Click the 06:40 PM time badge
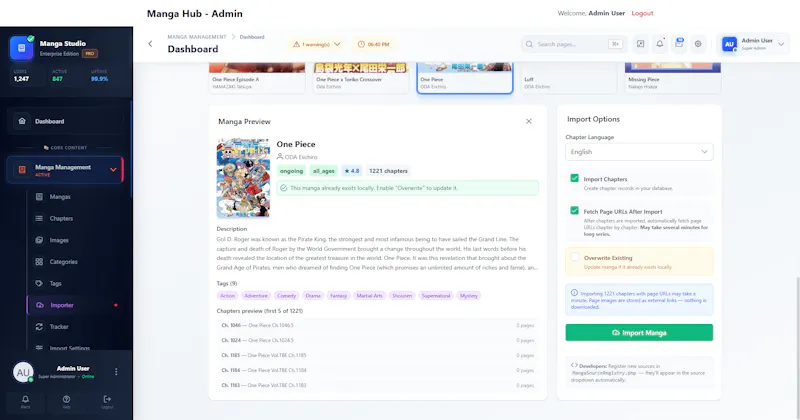The image size is (800, 420). [x=373, y=44]
